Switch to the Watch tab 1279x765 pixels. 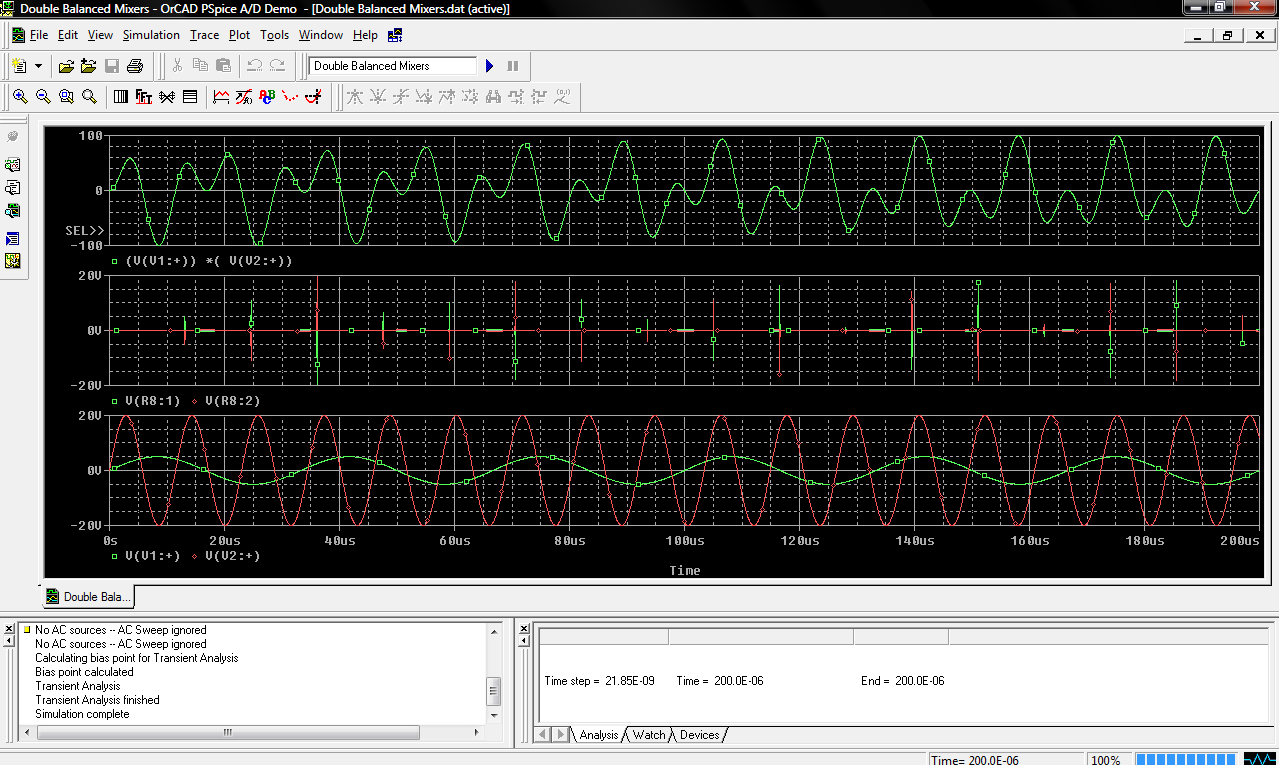tap(648, 735)
